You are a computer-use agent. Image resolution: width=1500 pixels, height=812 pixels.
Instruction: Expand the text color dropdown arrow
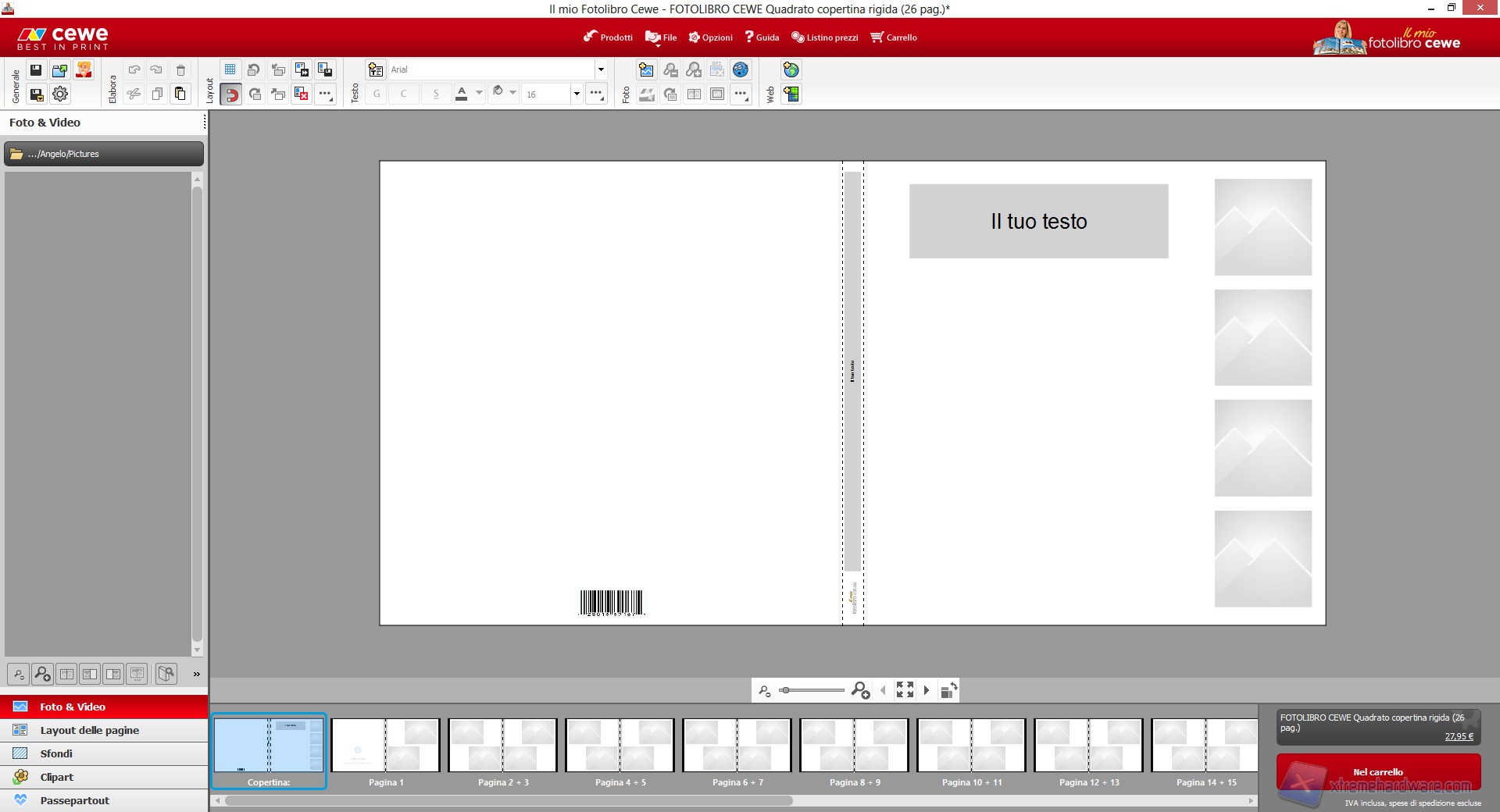click(479, 93)
